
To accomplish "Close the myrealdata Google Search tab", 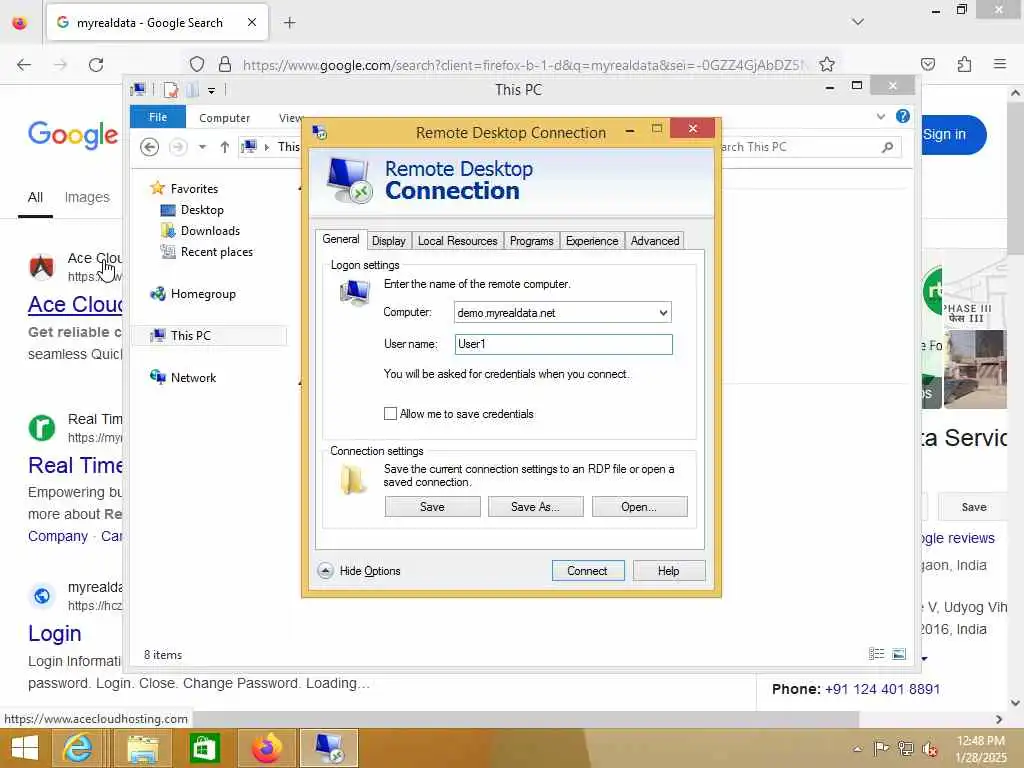I will 252,22.
